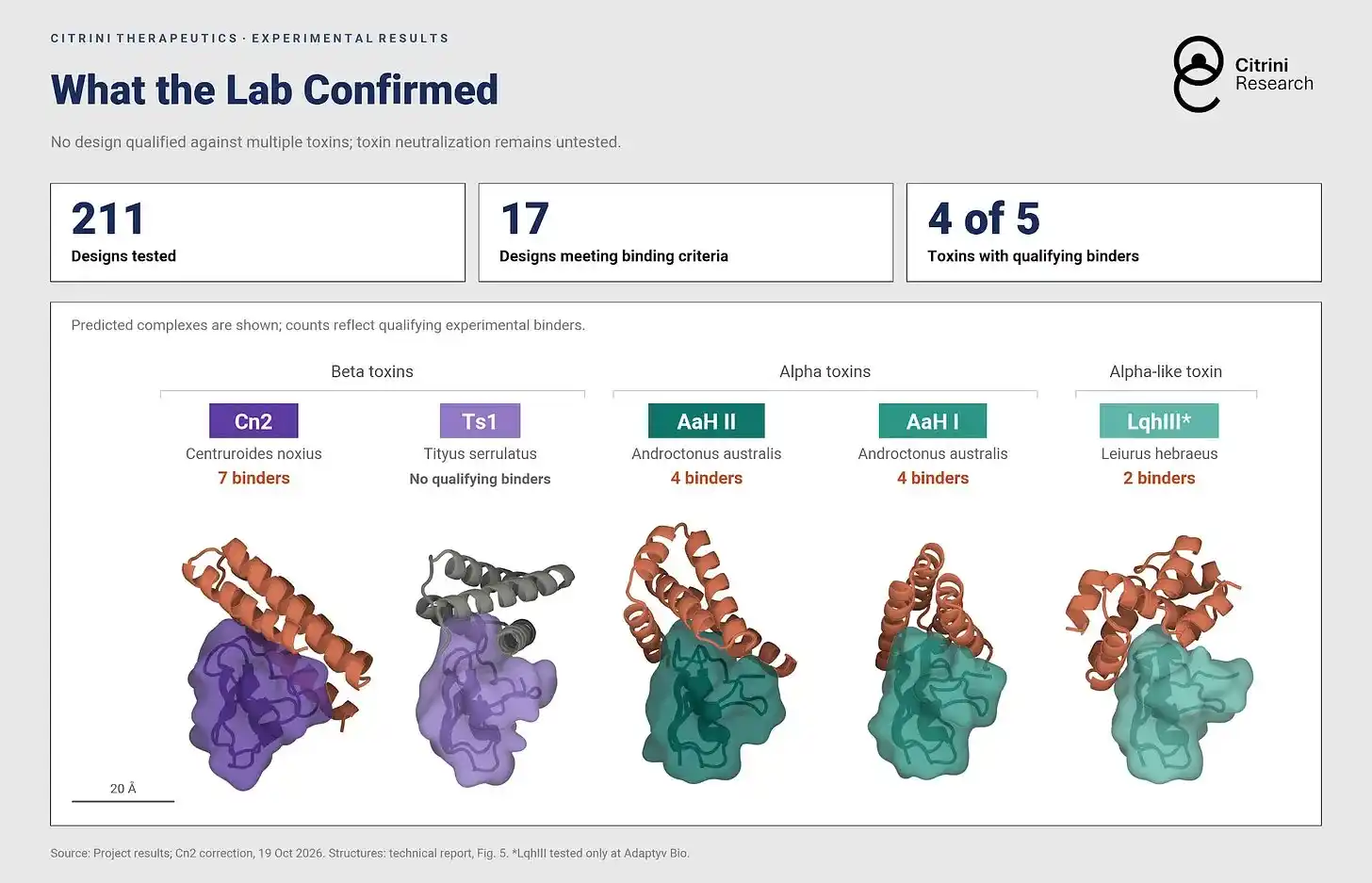Select the purple Cn2 toxin label
1372x883 pixels.
coord(253,421)
